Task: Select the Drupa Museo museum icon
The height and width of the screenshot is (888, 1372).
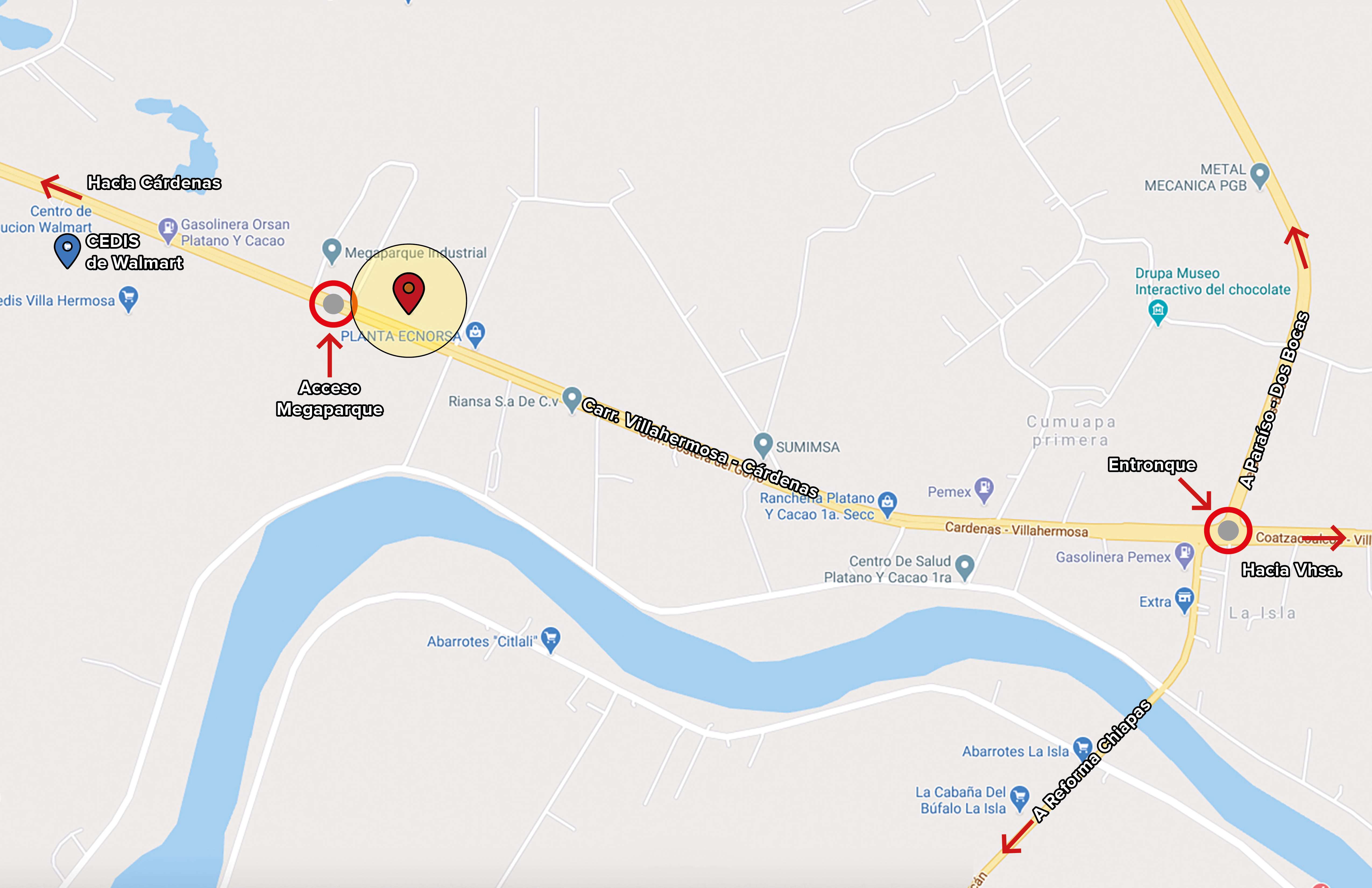Action: coord(1158,312)
